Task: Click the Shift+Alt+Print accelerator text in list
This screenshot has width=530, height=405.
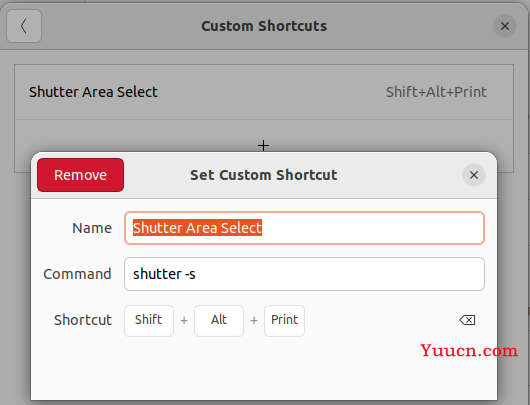Action: pyautogui.click(x=436, y=92)
